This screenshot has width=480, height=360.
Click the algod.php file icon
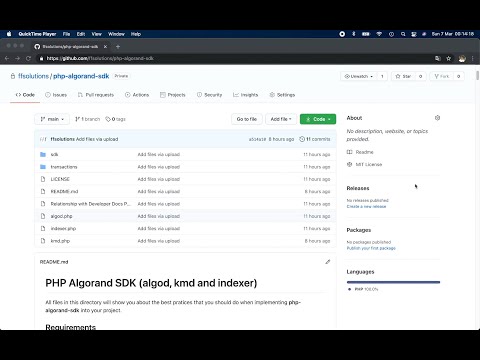(43, 216)
